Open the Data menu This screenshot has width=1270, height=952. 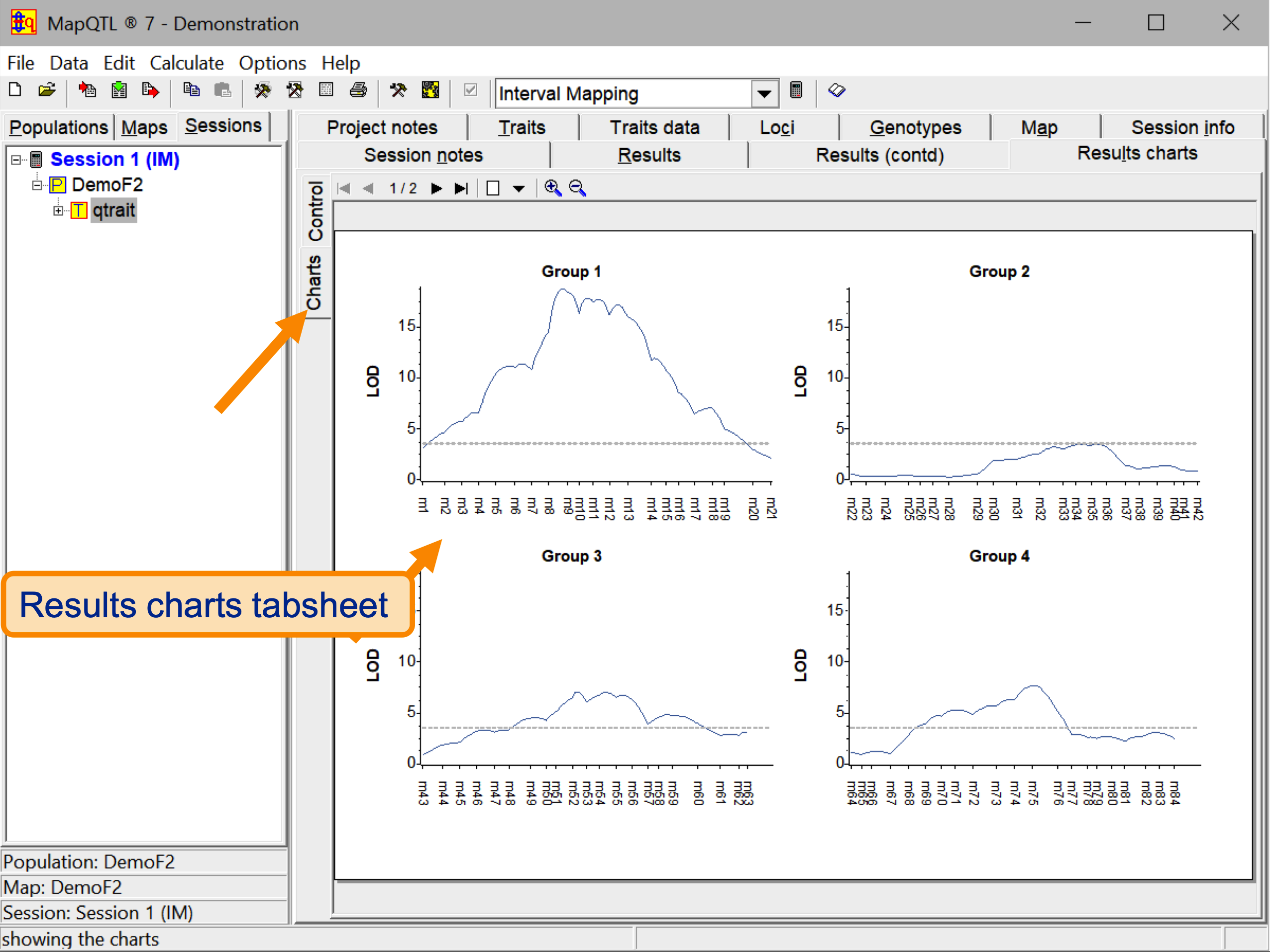point(69,63)
